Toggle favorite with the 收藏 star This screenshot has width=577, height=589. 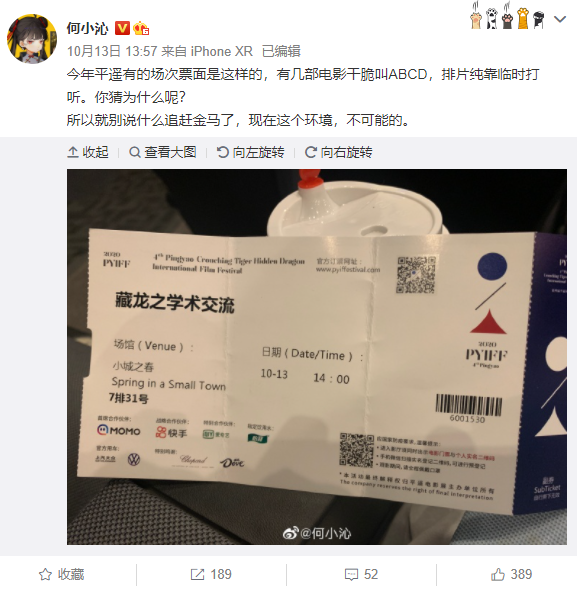point(62,574)
